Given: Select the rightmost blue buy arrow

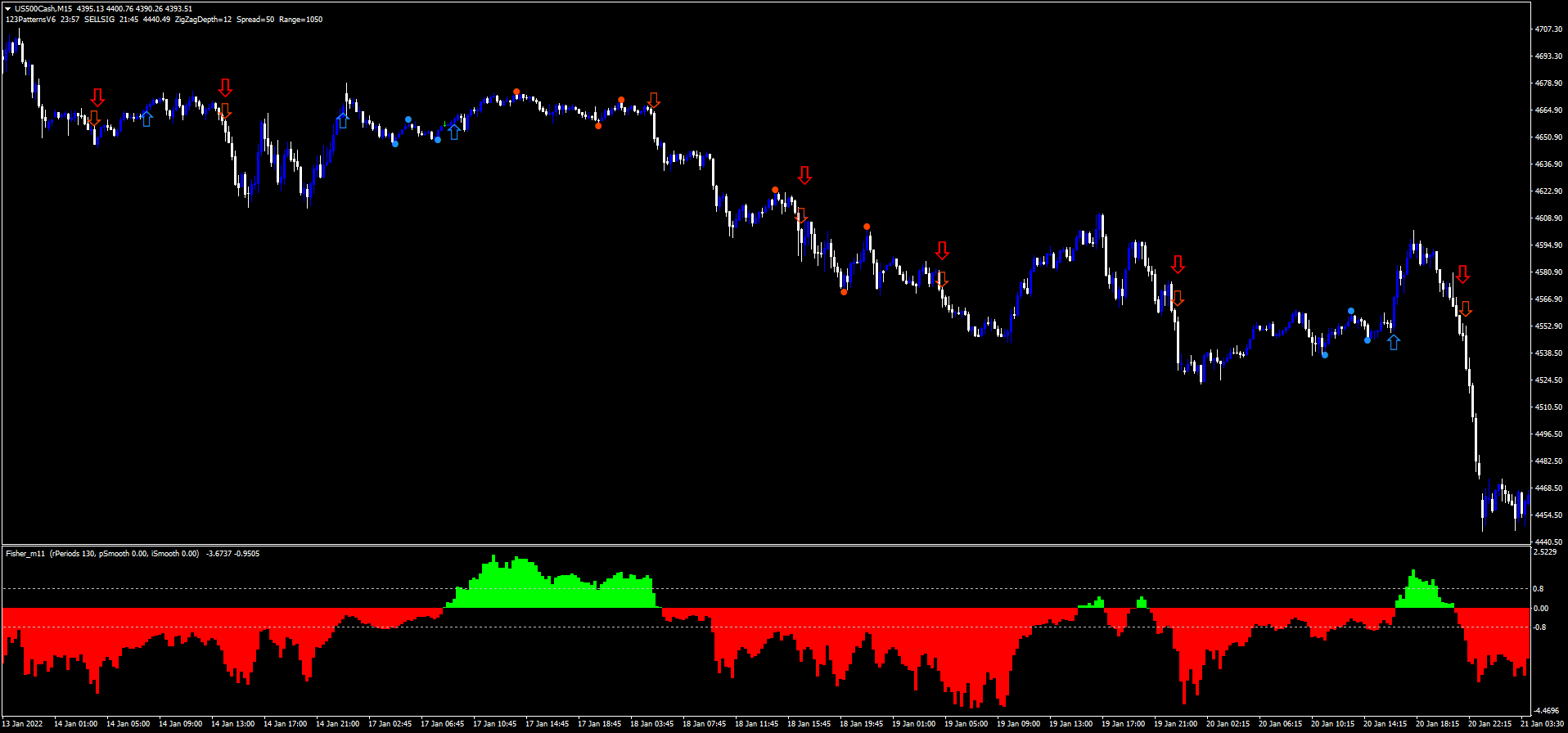Looking at the screenshot, I should pos(1394,343).
